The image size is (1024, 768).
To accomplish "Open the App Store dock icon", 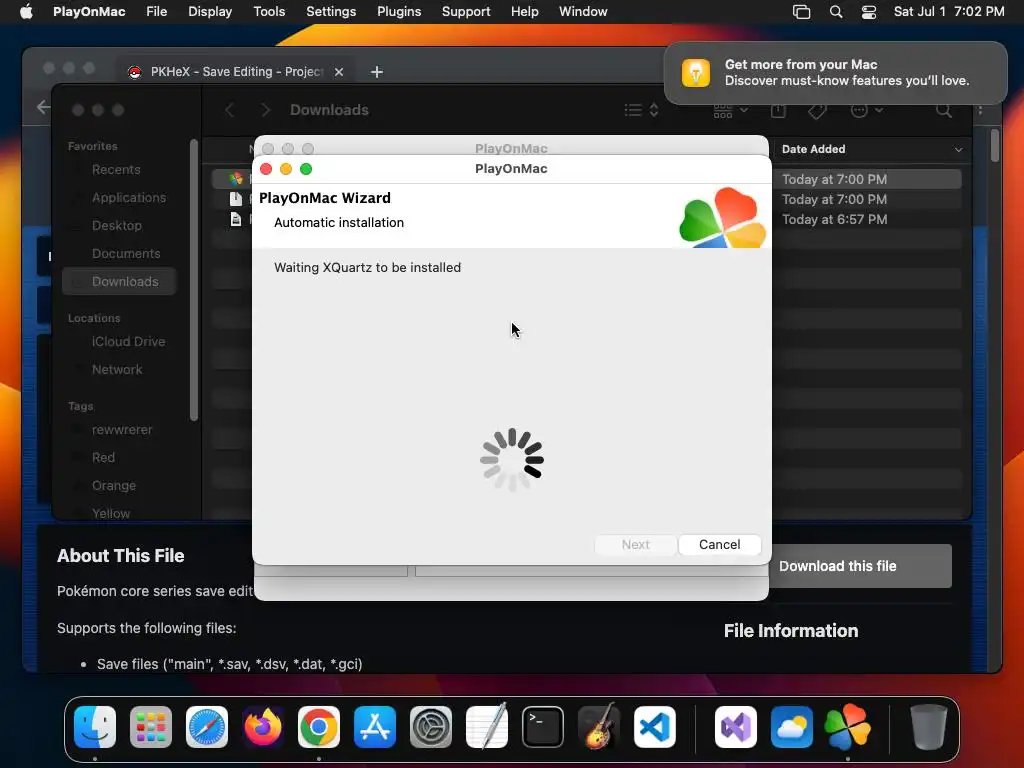I will click(375, 727).
